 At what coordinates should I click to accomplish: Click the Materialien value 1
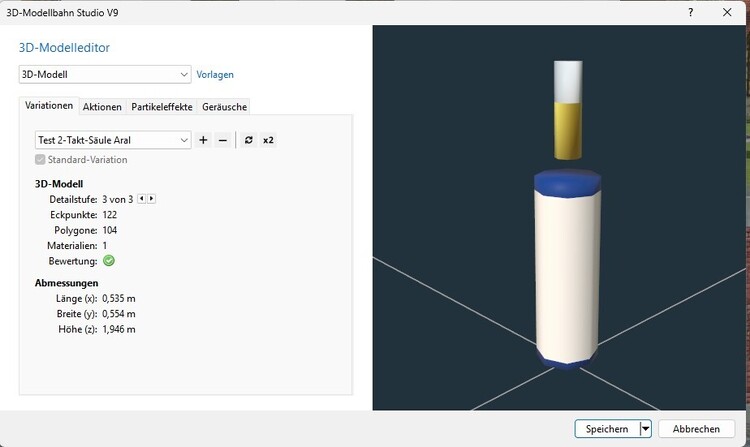click(x=105, y=246)
